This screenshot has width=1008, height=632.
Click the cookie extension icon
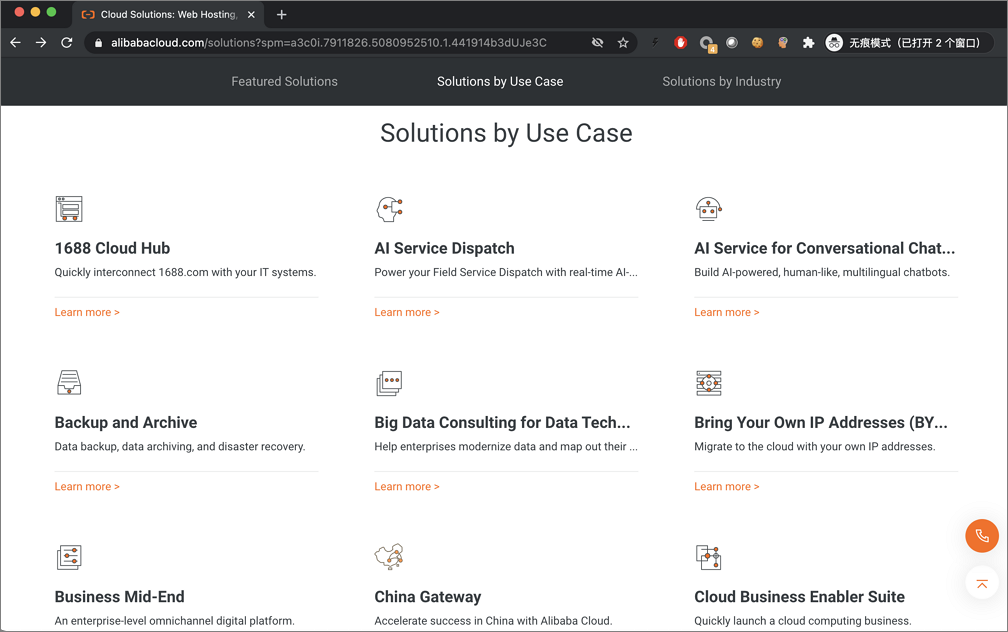[x=757, y=42]
